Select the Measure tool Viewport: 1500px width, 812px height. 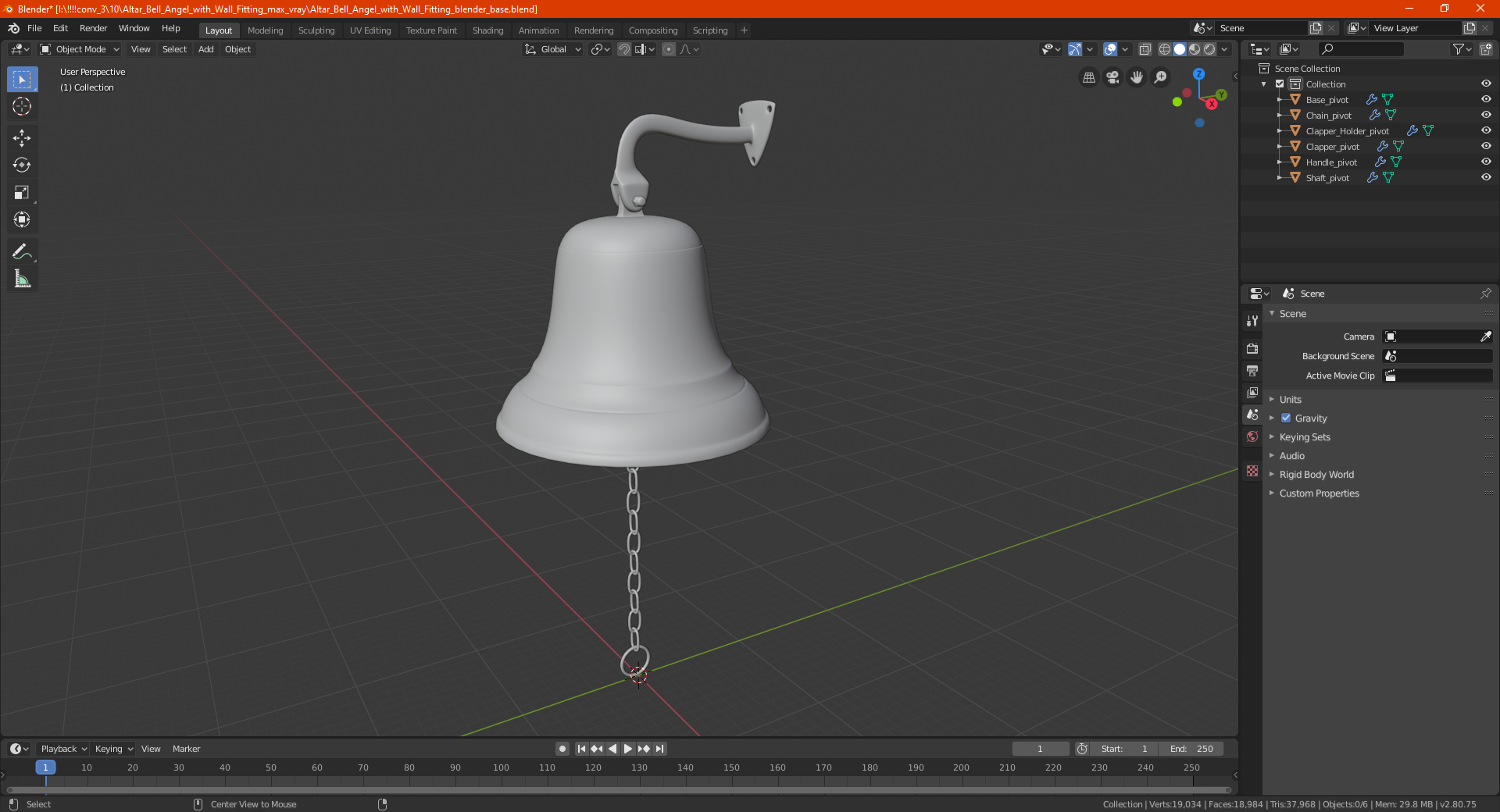point(22,279)
